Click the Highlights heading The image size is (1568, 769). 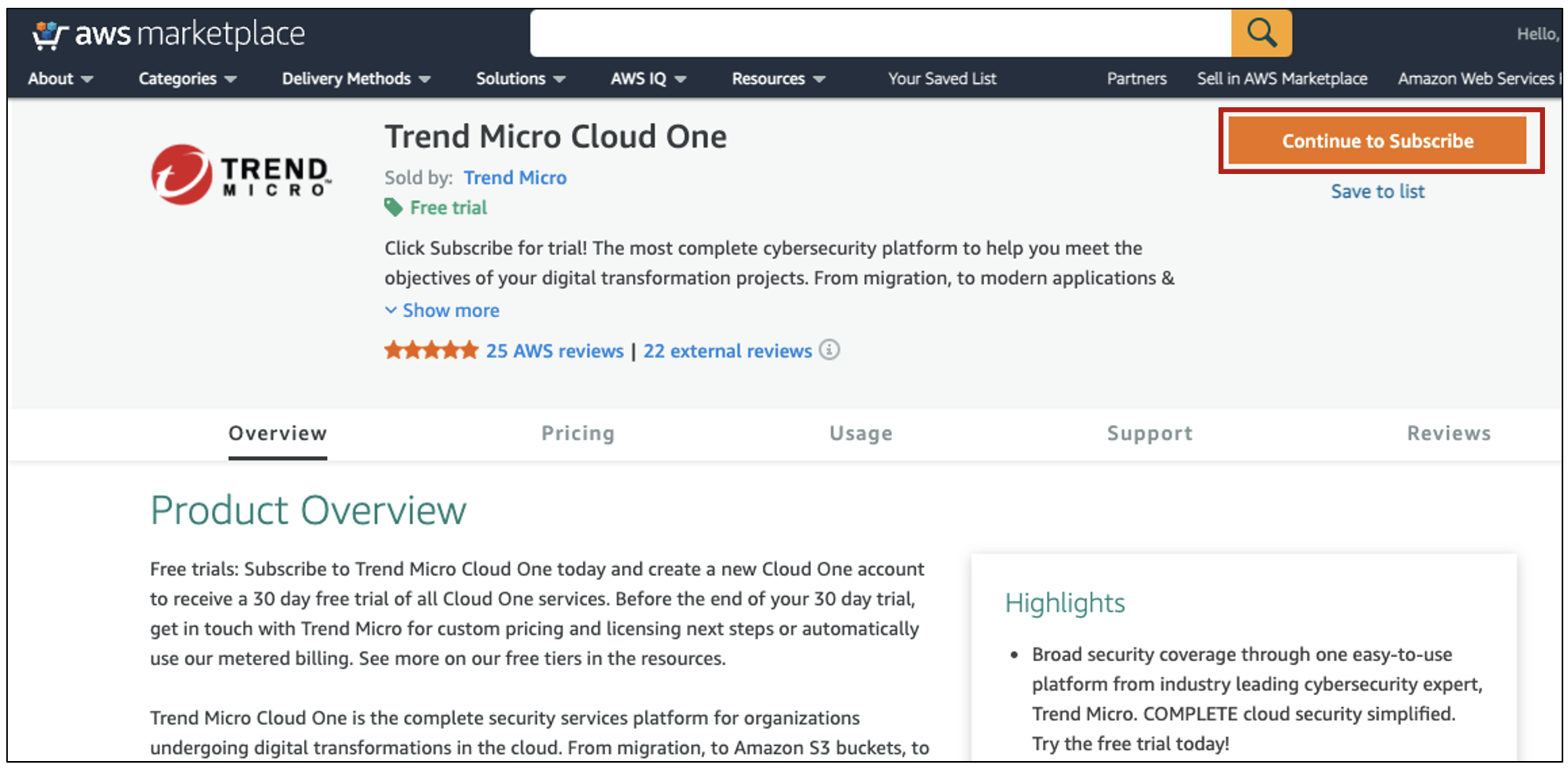pyautogui.click(x=1064, y=603)
